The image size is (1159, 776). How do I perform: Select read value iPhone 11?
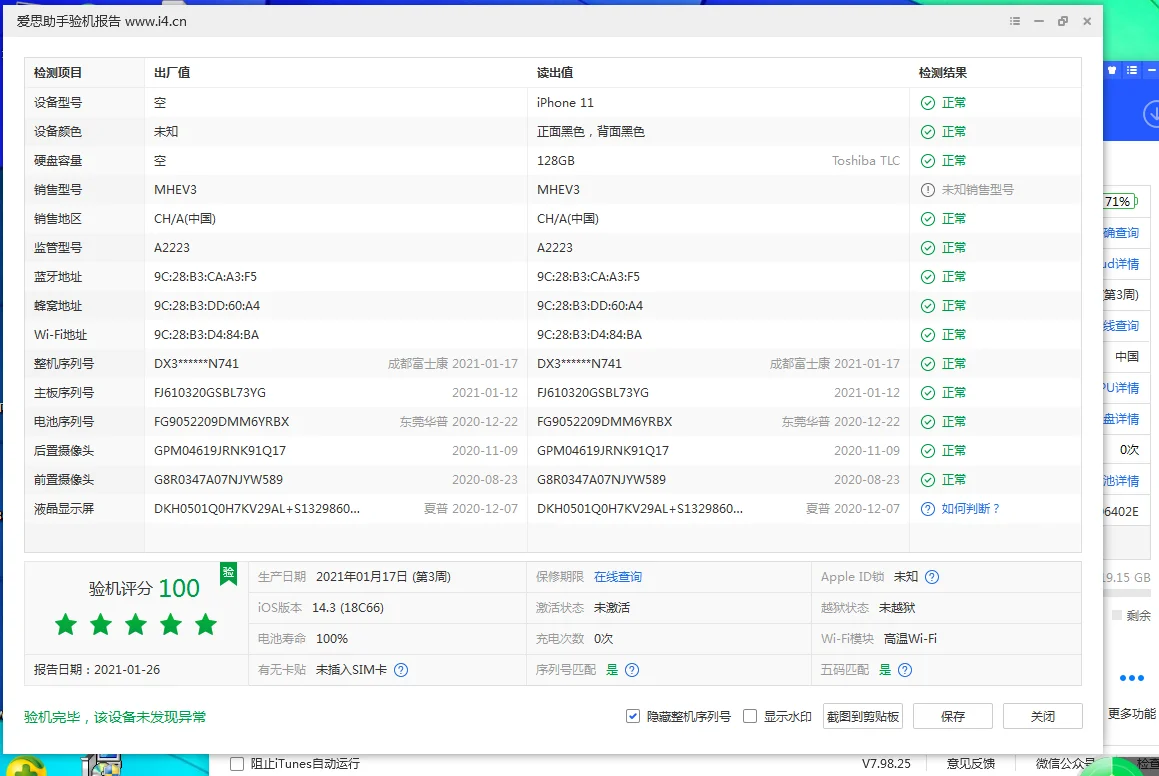565,103
